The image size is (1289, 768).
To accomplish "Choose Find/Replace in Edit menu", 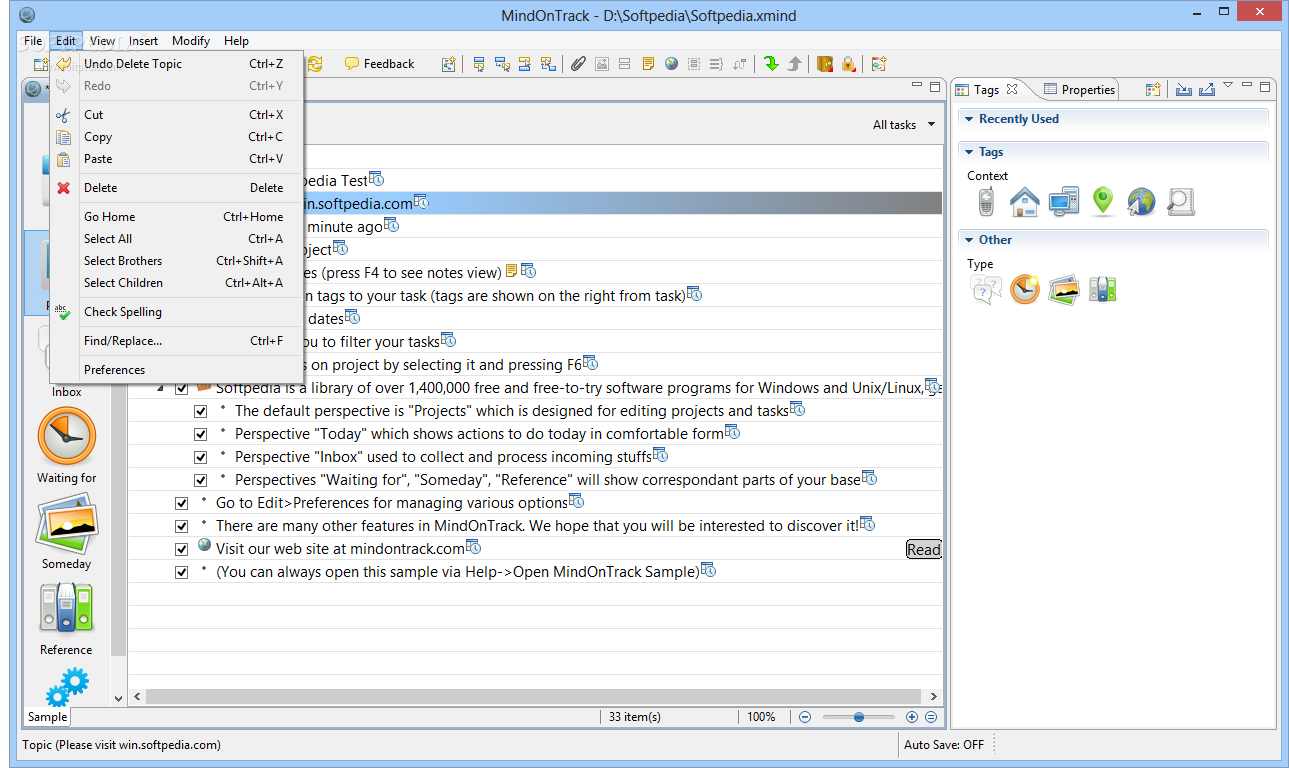I will 176,341.
